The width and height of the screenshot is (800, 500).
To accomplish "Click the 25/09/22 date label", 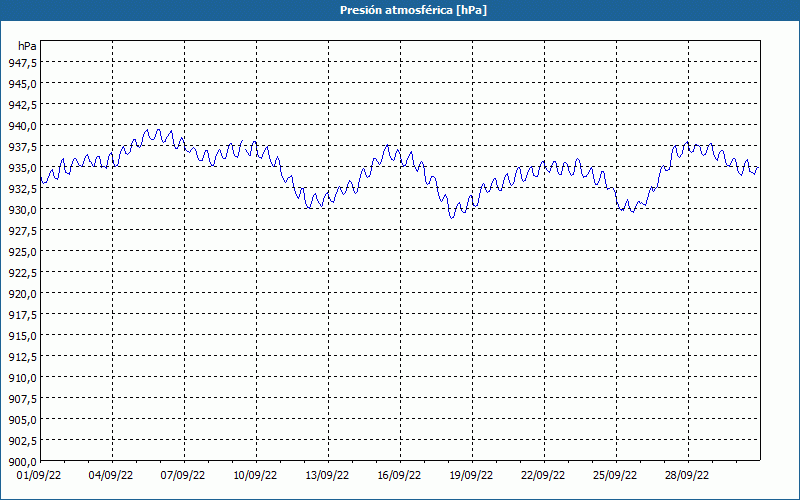I will (x=615, y=476).
